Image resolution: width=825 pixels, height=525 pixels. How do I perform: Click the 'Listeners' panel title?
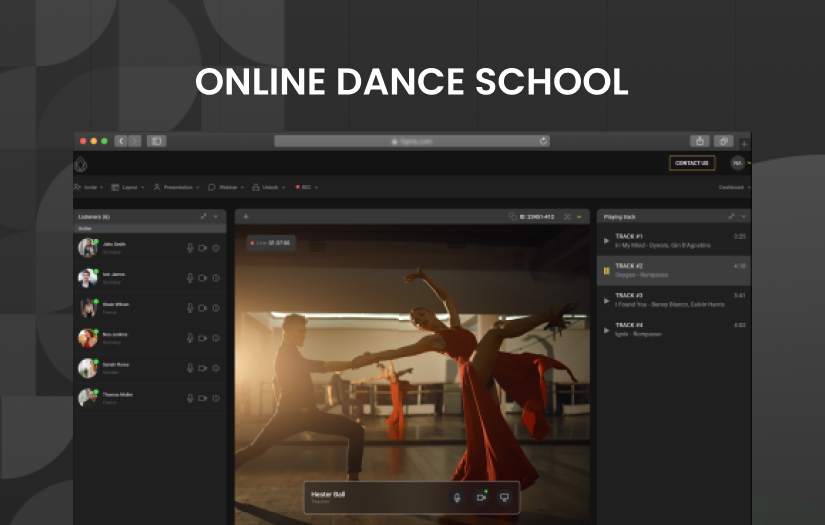coord(94,217)
